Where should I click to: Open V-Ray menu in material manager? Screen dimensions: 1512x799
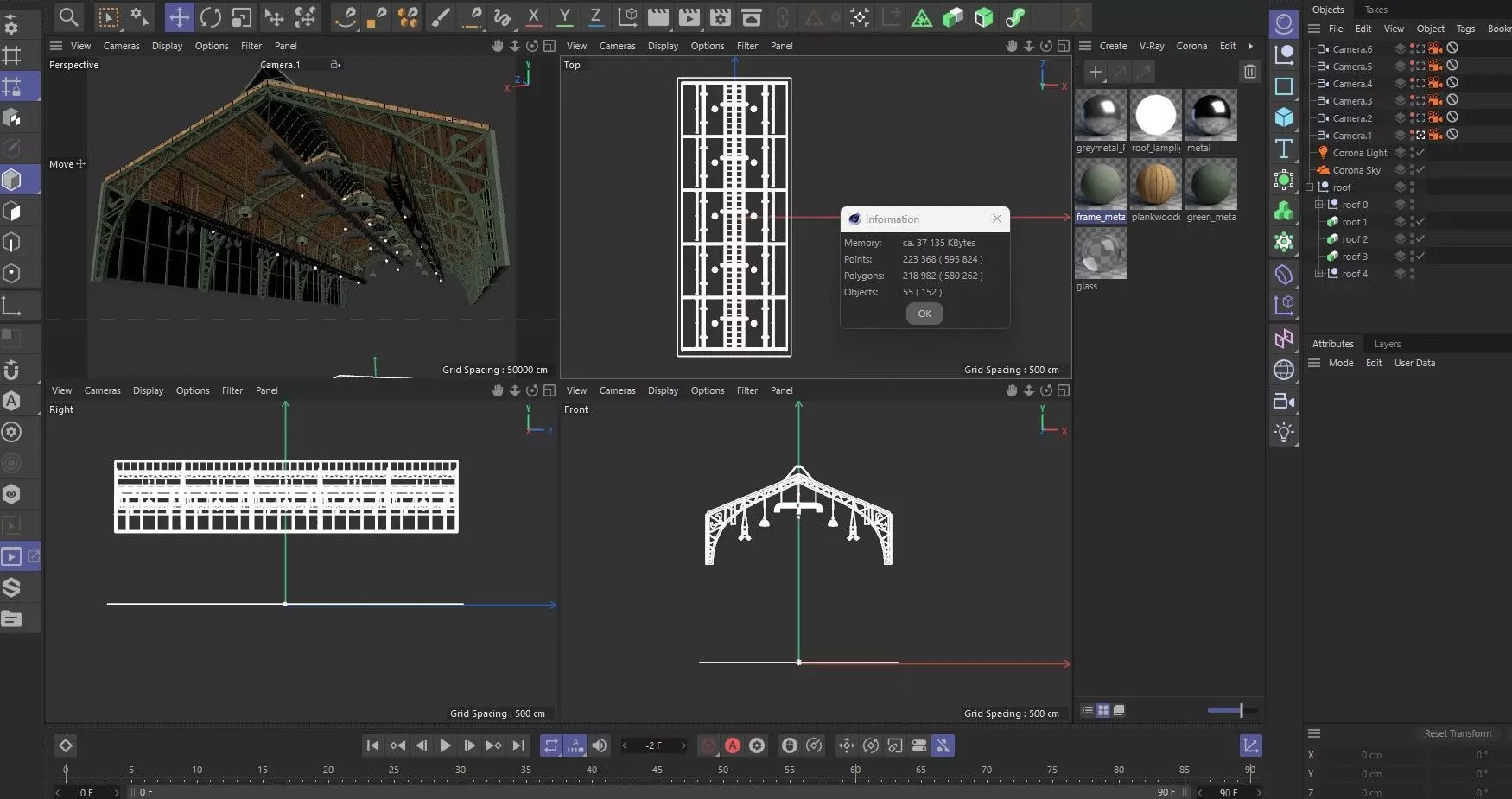click(x=1151, y=46)
